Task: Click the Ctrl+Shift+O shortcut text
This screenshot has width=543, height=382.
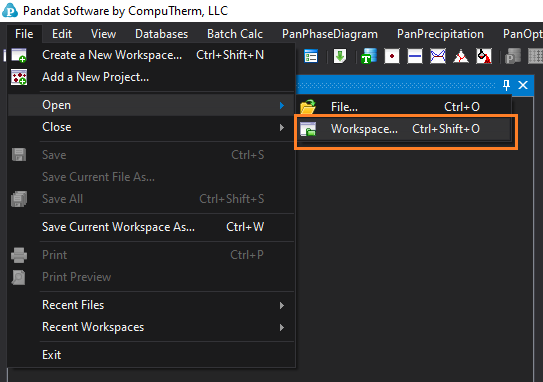Action: point(446,129)
